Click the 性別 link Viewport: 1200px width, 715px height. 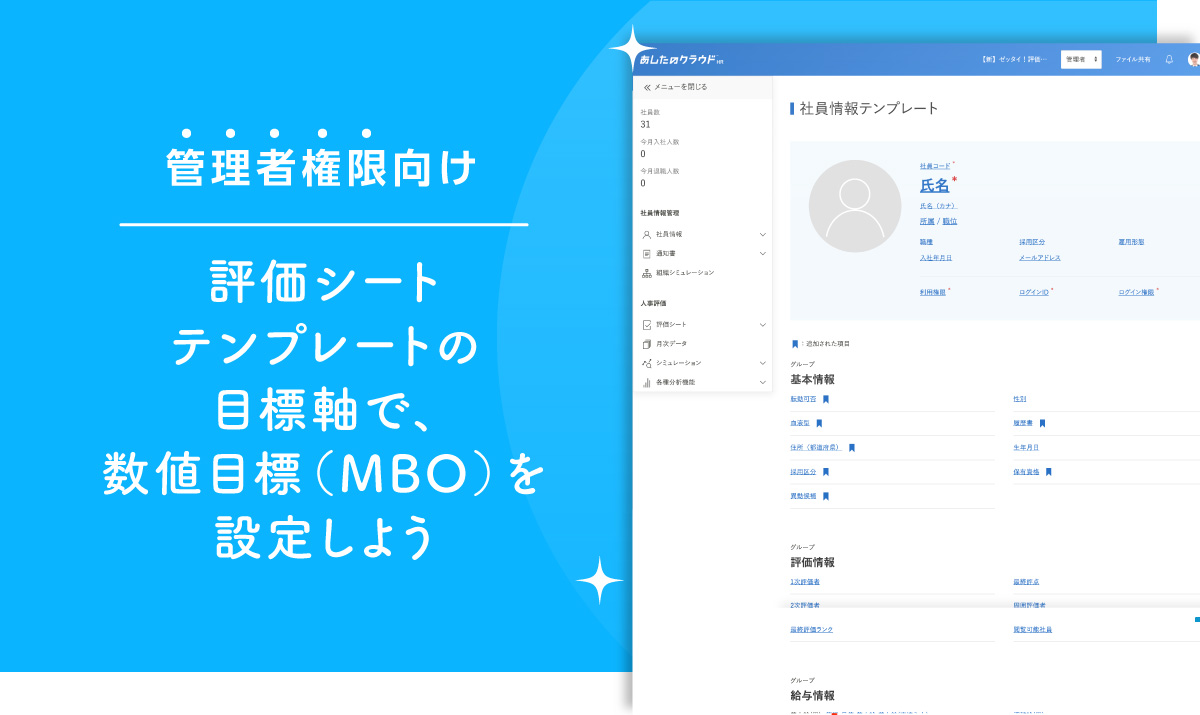point(1019,399)
